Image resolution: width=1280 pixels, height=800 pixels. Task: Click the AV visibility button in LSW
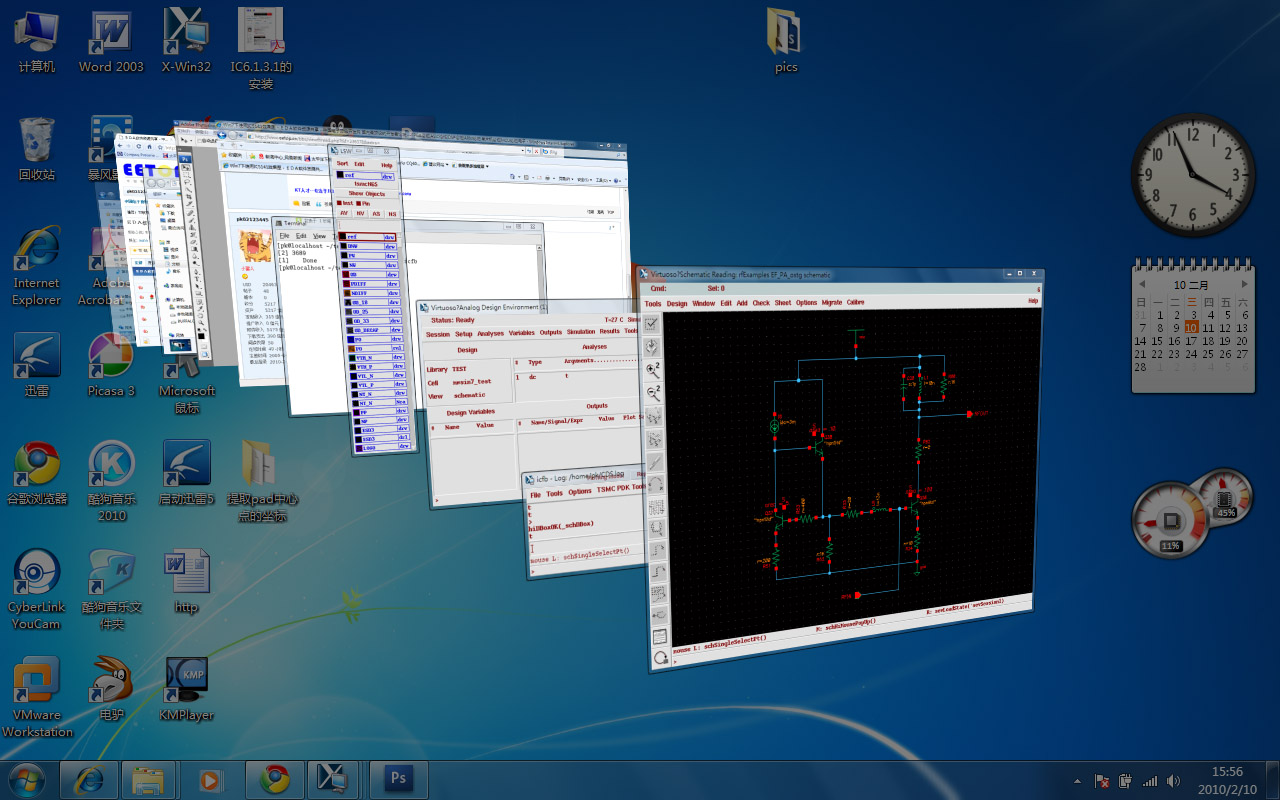[x=344, y=213]
